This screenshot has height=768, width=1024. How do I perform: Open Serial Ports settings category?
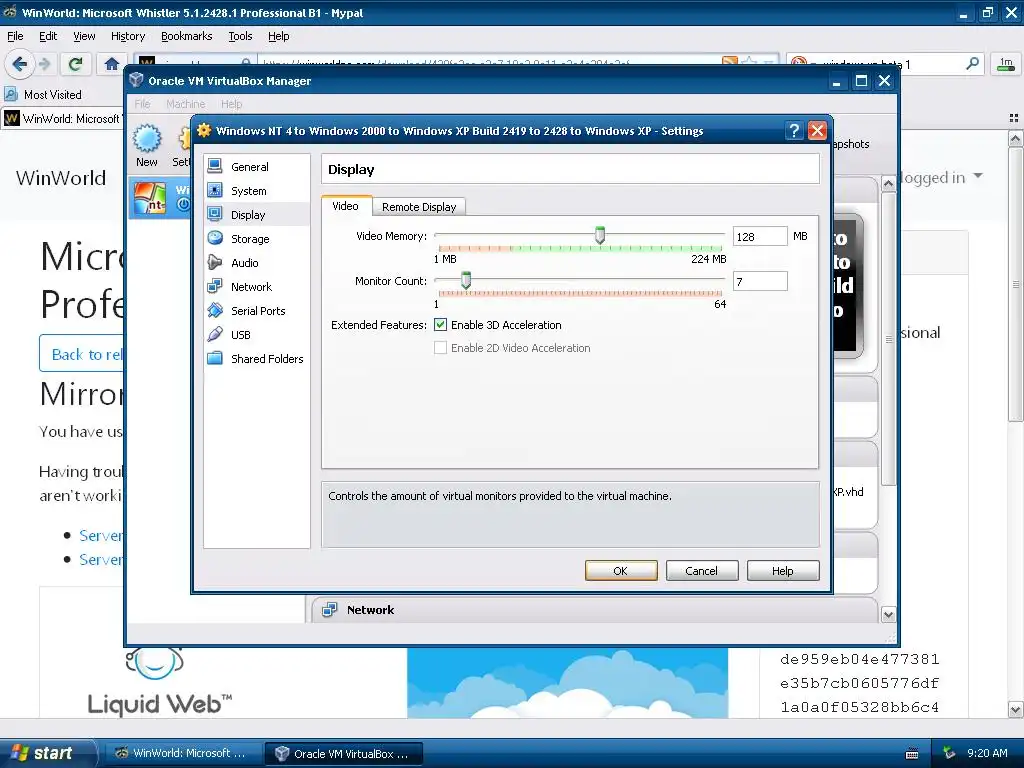[x=256, y=311]
